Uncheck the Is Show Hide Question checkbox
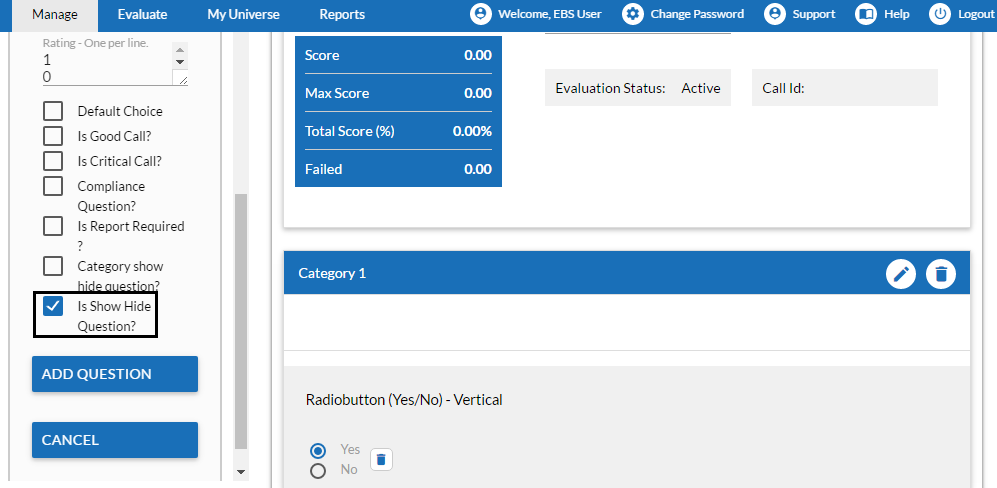Image resolution: width=997 pixels, height=488 pixels. point(53,306)
